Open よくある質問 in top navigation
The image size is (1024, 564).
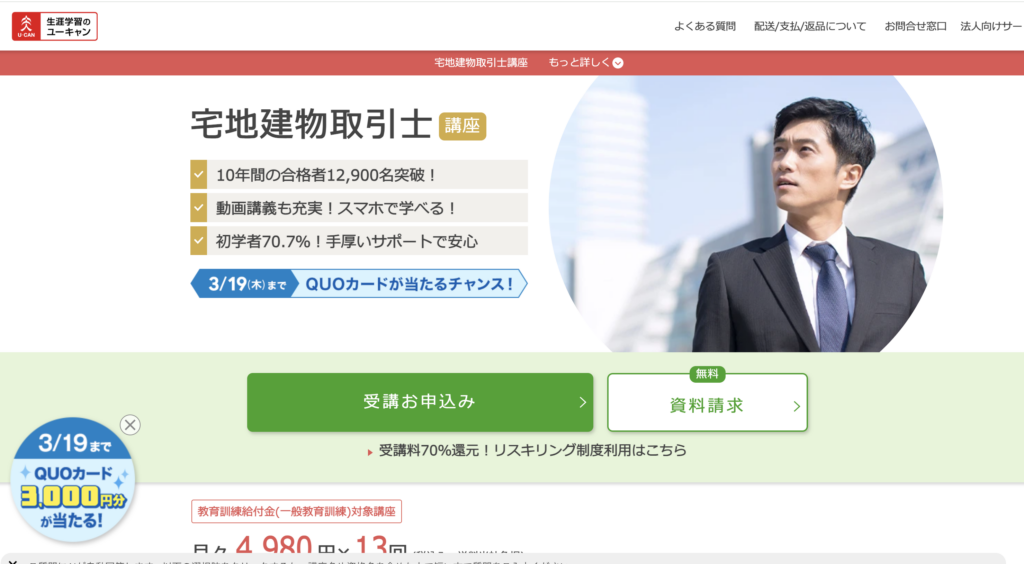point(705,26)
